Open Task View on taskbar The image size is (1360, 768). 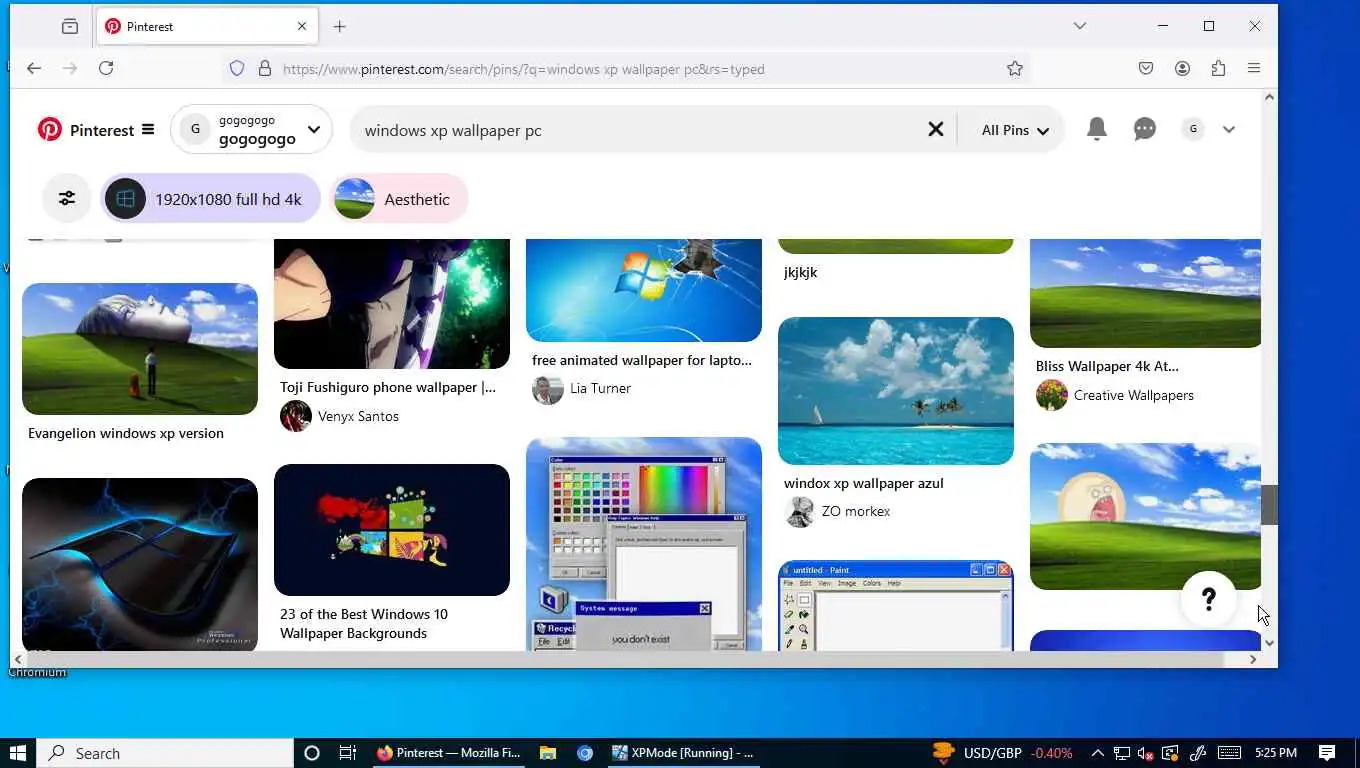(347, 753)
